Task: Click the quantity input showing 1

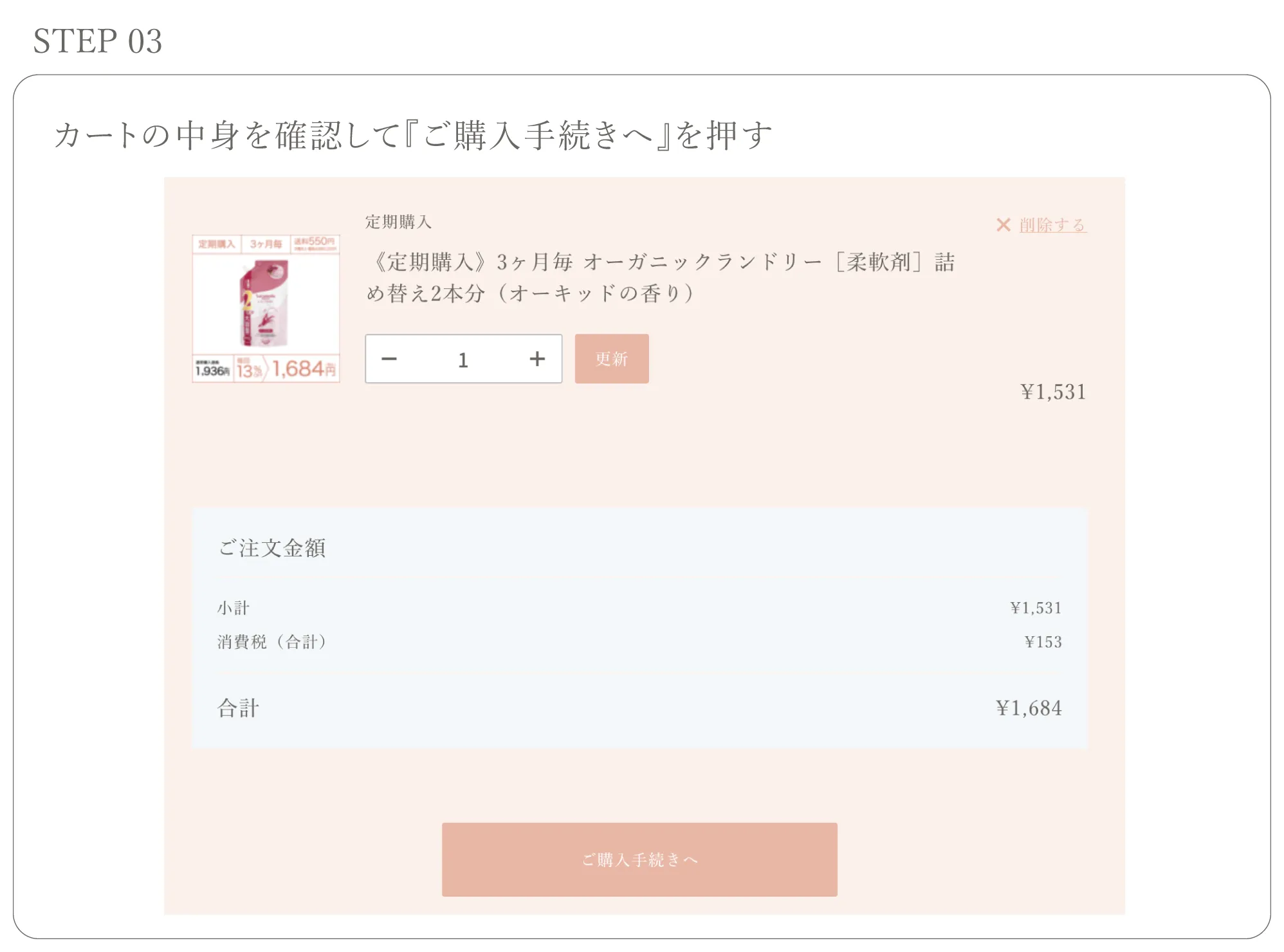Action: (x=463, y=359)
